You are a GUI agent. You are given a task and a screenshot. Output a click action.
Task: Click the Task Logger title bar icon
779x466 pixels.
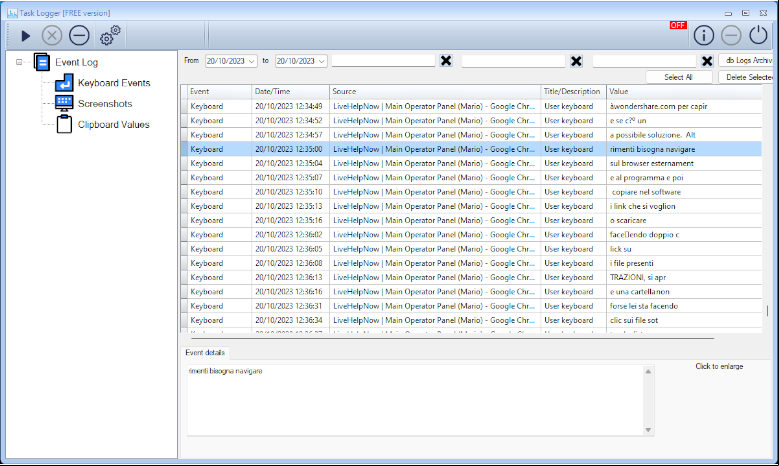[12, 13]
